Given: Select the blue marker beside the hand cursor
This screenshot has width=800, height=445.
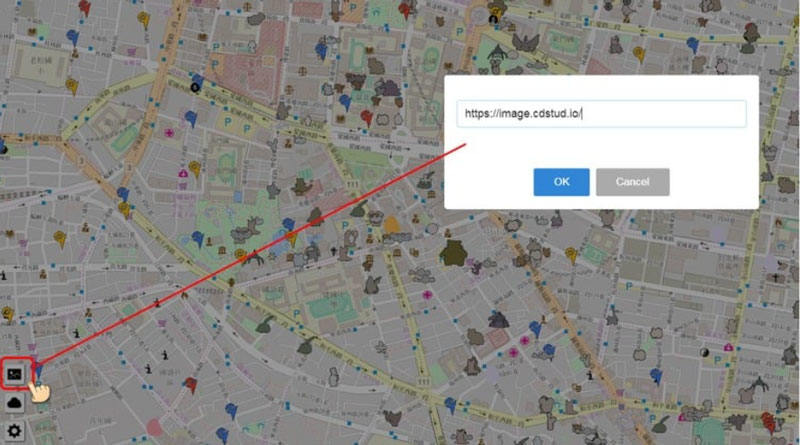Looking at the screenshot, I should 39,373.
